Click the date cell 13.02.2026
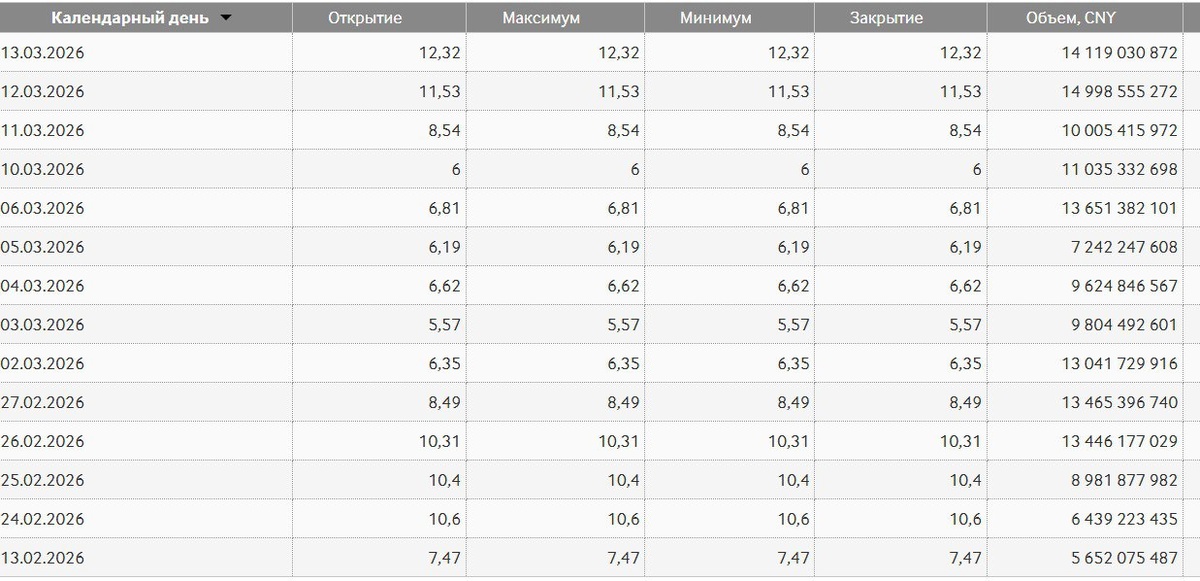This screenshot has width=1200, height=581. pos(42,558)
